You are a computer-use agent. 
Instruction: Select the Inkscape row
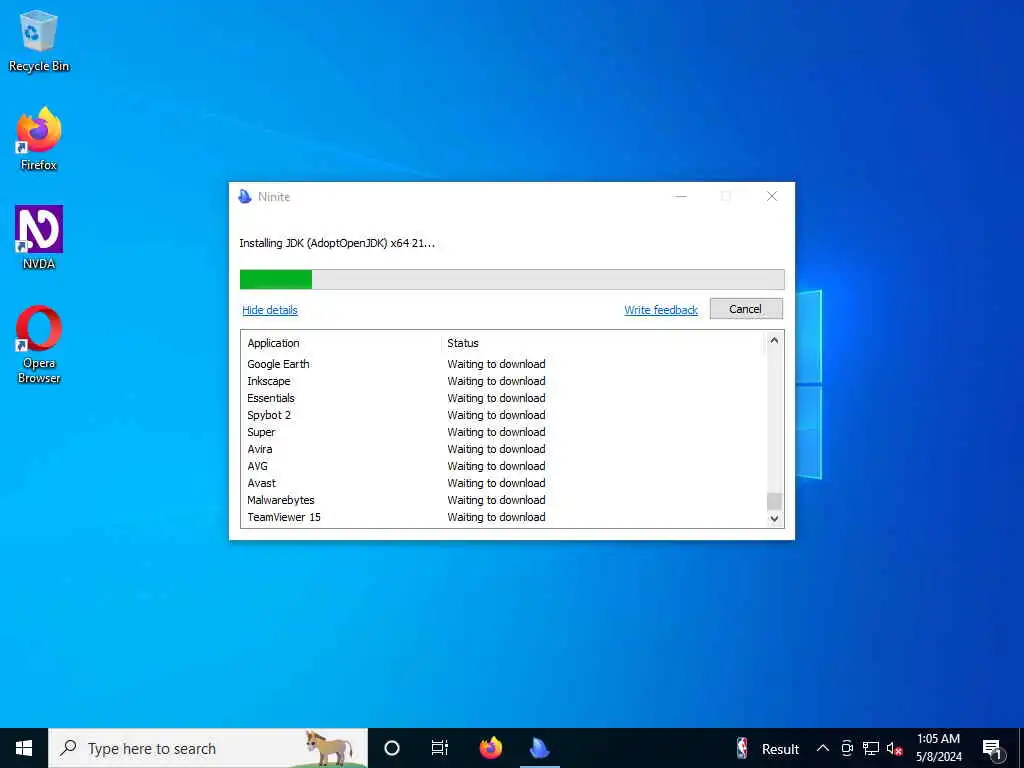[x=503, y=381]
